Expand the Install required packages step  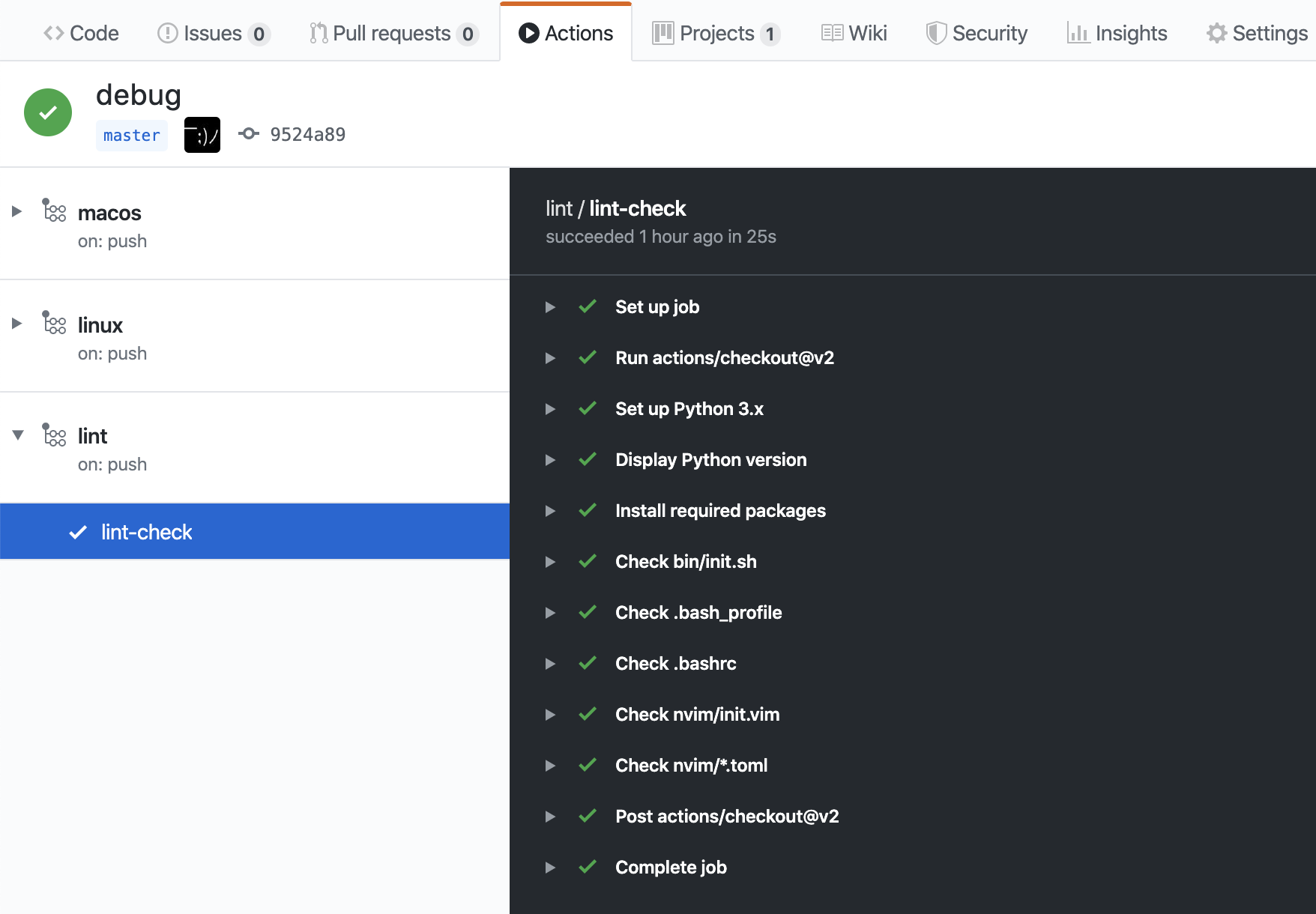(x=550, y=511)
